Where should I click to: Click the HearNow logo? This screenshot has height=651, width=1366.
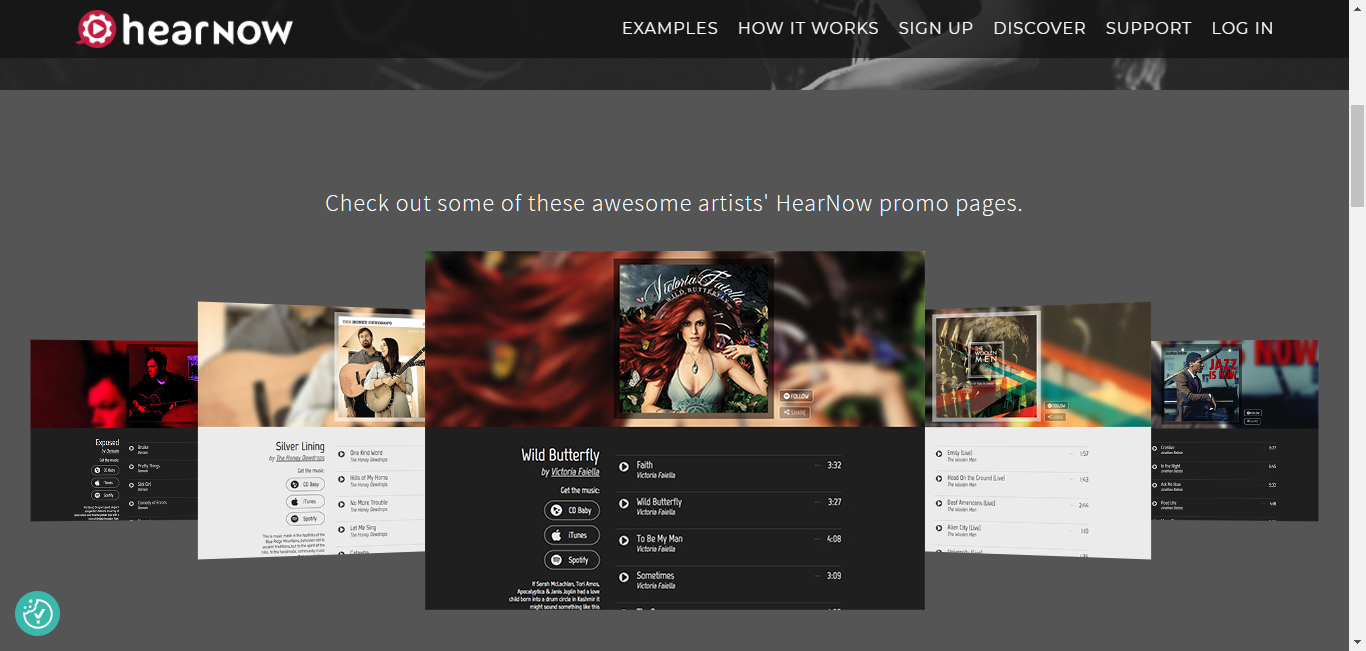pyautogui.click(x=185, y=29)
